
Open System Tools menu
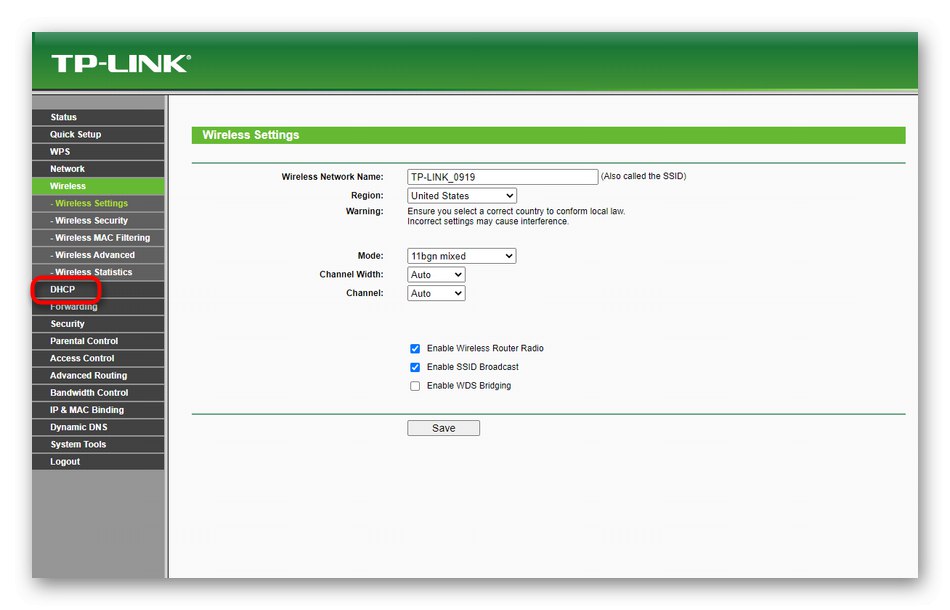click(98, 445)
